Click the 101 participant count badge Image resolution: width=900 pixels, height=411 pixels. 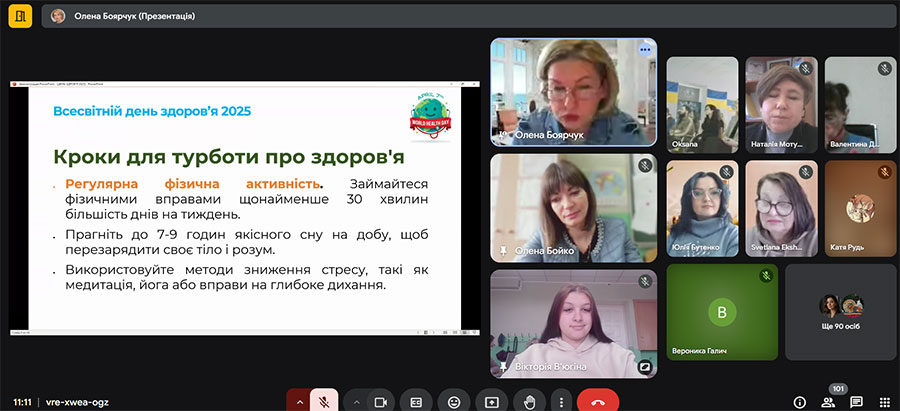pyautogui.click(x=839, y=389)
